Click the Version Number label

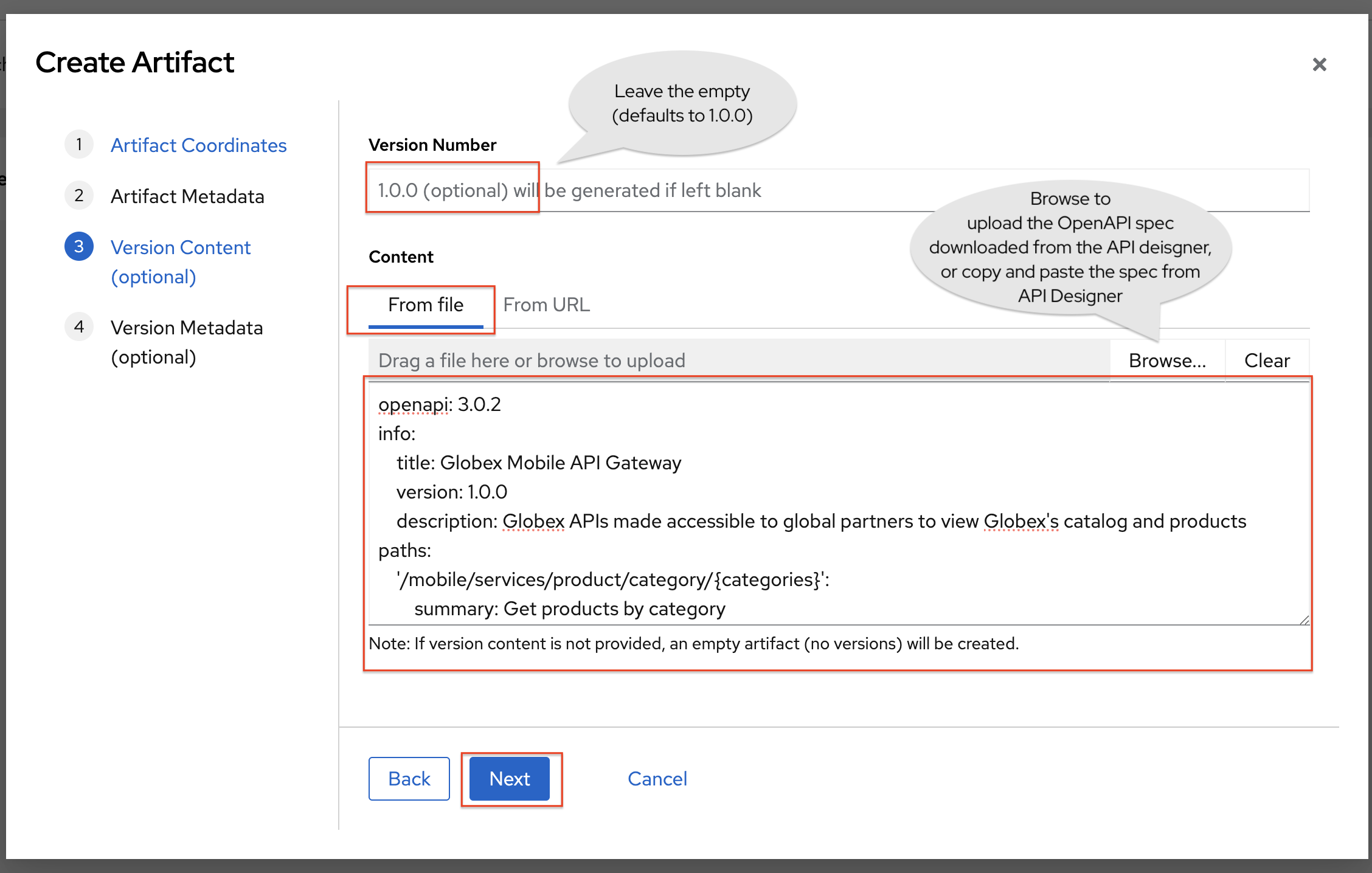[432, 145]
